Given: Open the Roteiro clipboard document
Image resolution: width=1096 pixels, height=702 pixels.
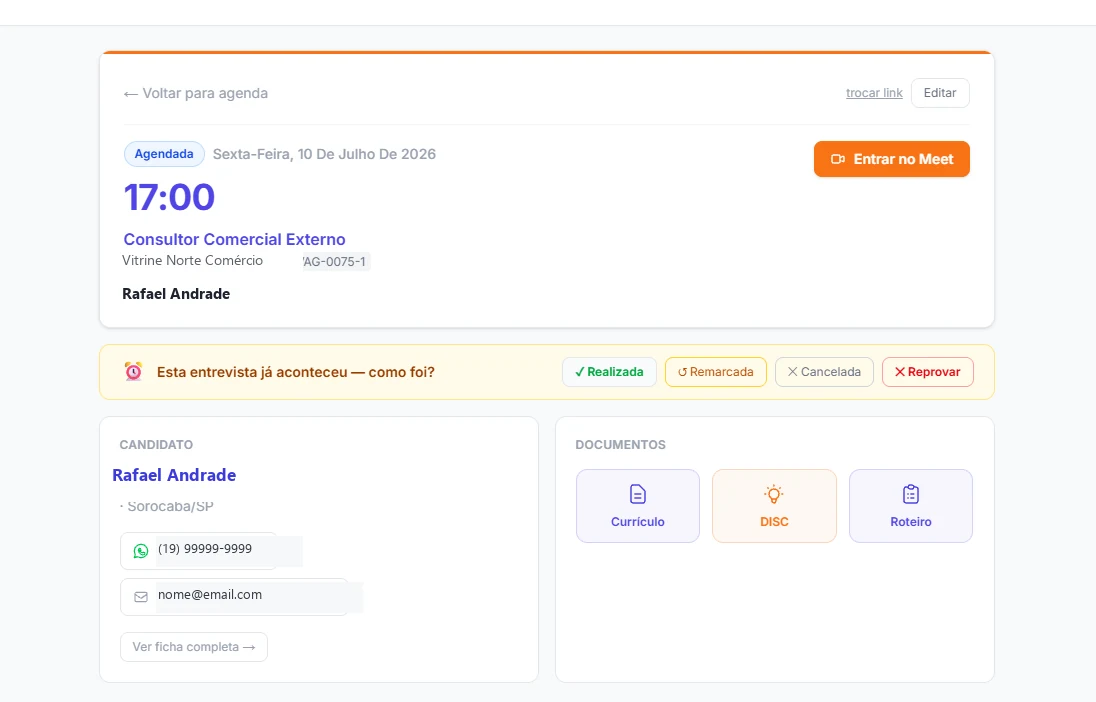Looking at the screenshot, I should pos(910,506).
